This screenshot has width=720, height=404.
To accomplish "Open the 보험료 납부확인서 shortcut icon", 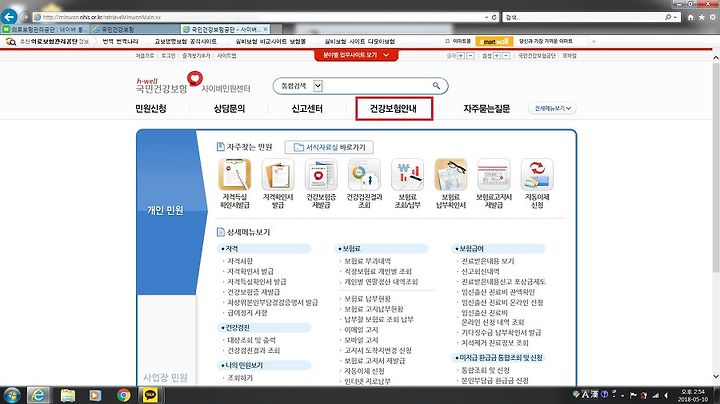I will pyautogui.click(x=450, y=174).
